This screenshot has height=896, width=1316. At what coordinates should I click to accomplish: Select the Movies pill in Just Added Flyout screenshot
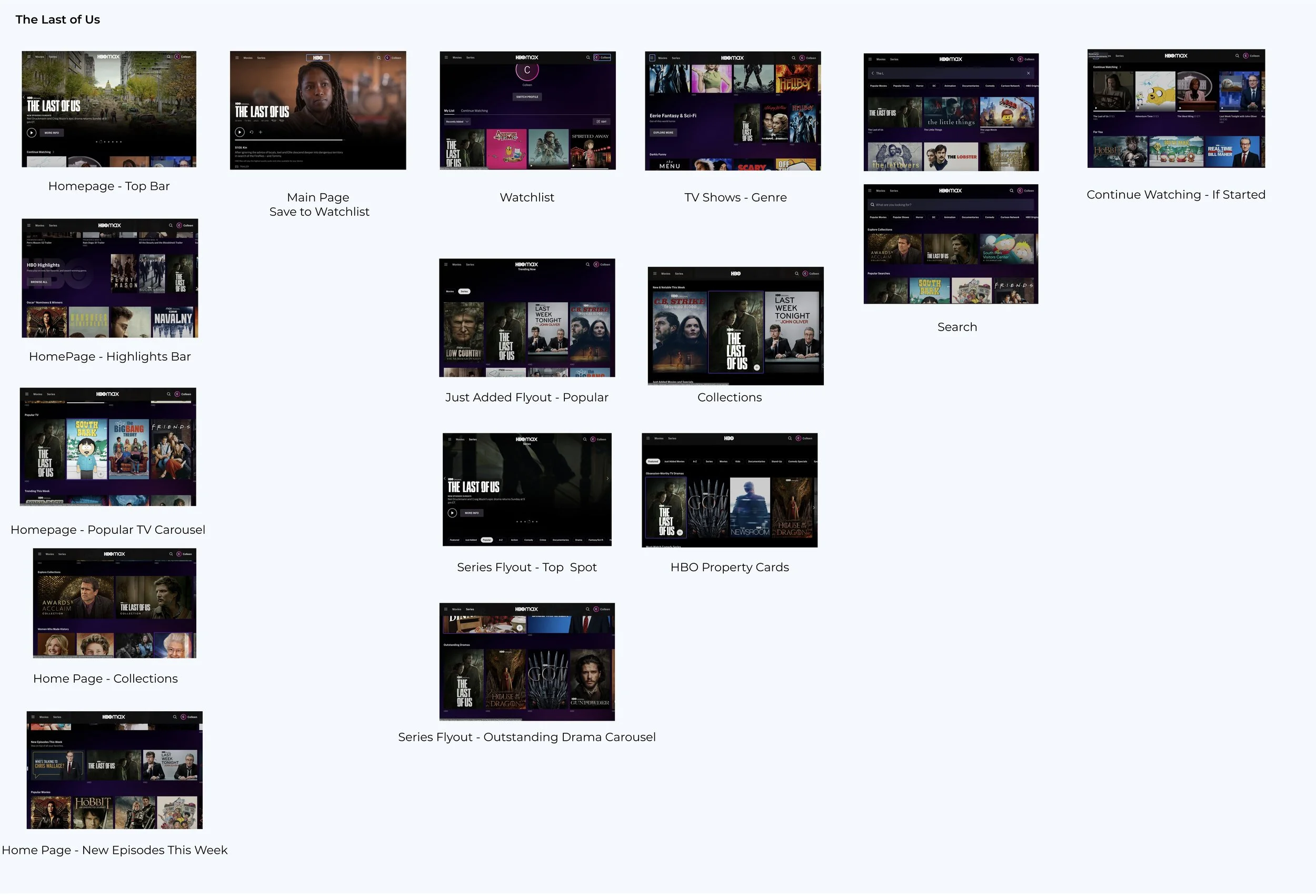pyautogui.click(x=450, y=292)
